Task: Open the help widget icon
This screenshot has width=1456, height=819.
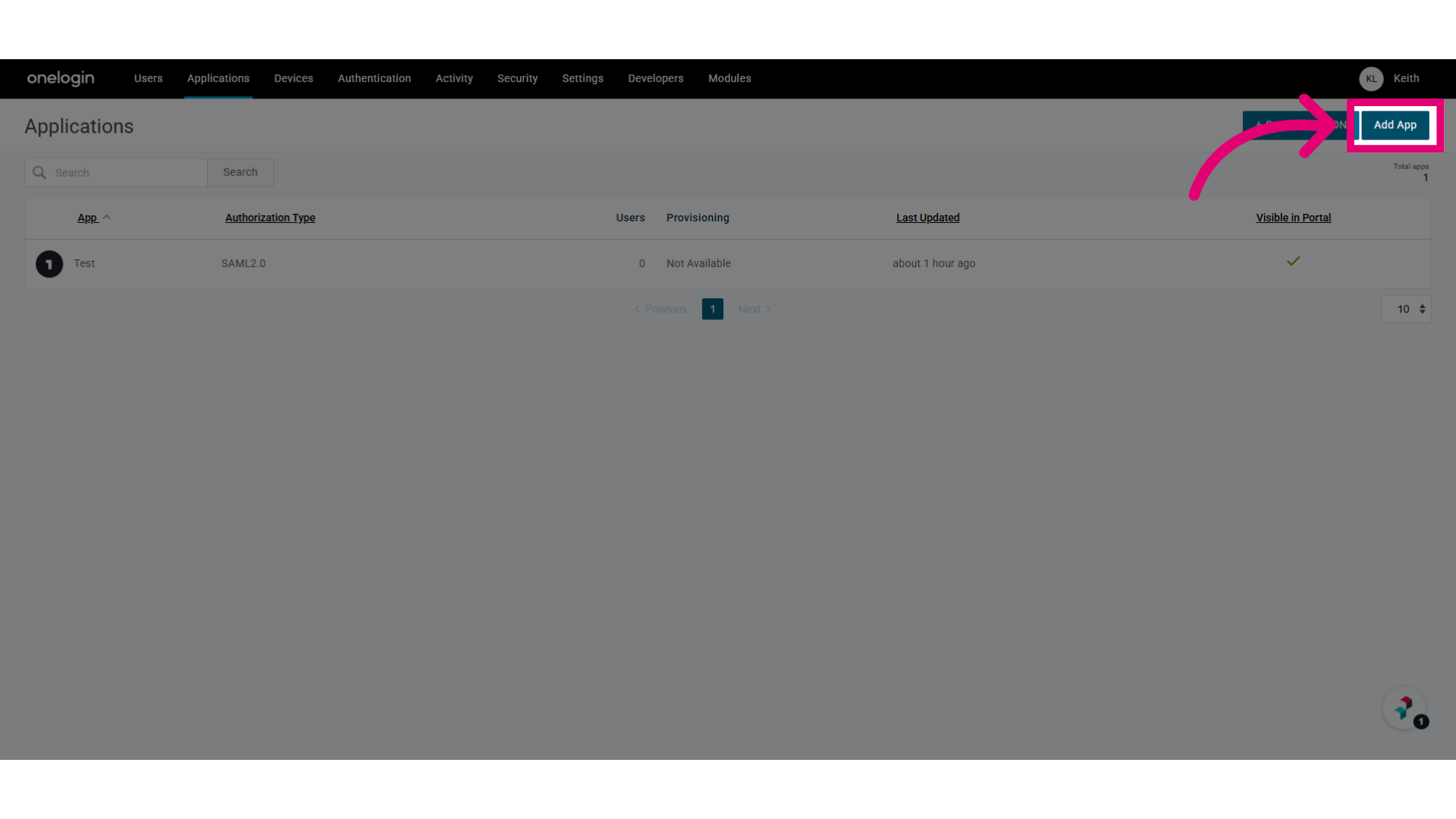Action: pos(1404,708)
